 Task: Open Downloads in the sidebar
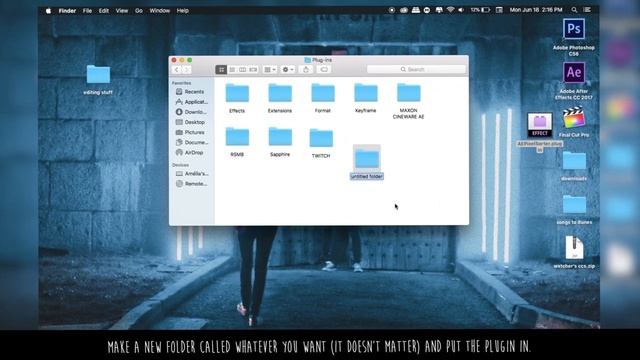(x=192, y=112)
